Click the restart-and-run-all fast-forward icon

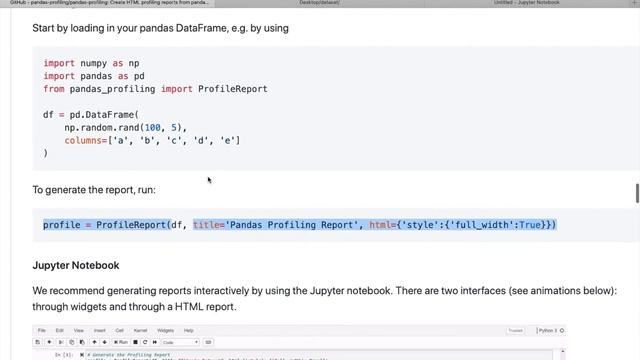155,342
